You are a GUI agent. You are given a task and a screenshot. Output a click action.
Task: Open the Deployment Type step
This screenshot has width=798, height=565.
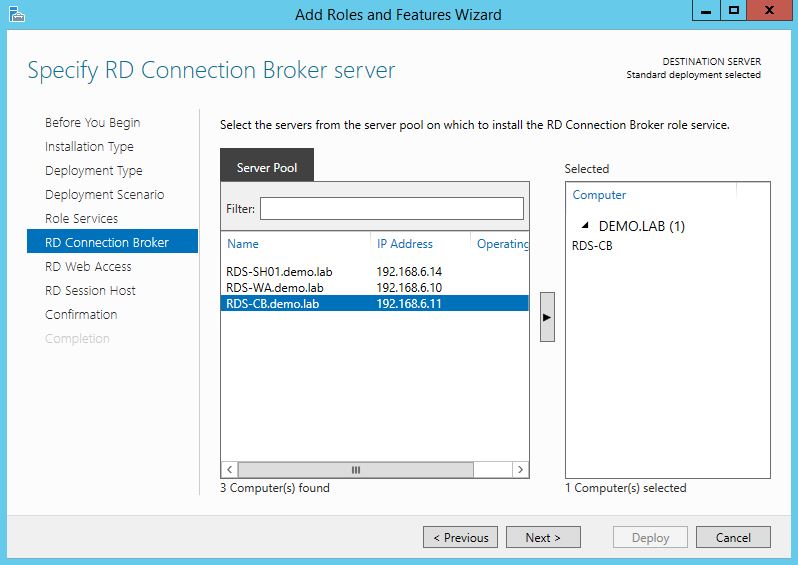[93, 170]
